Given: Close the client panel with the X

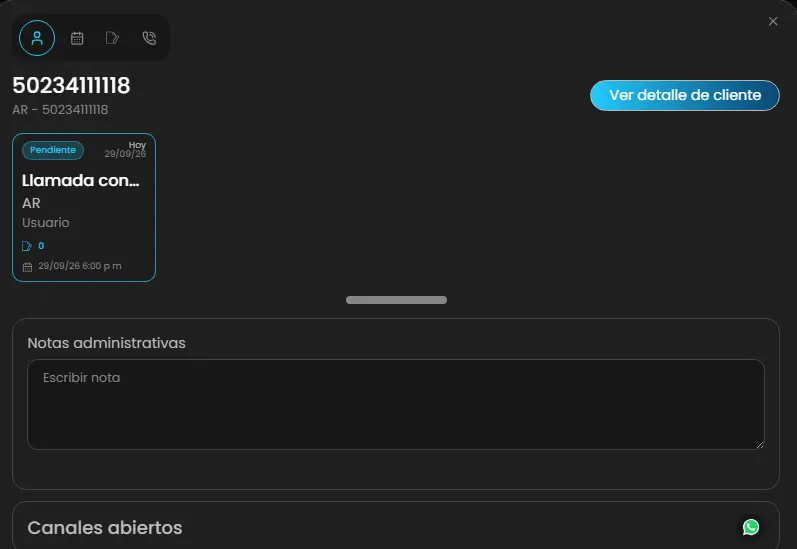Looking at the screenshot, I should pyautogui.click(x=773, y=21).
